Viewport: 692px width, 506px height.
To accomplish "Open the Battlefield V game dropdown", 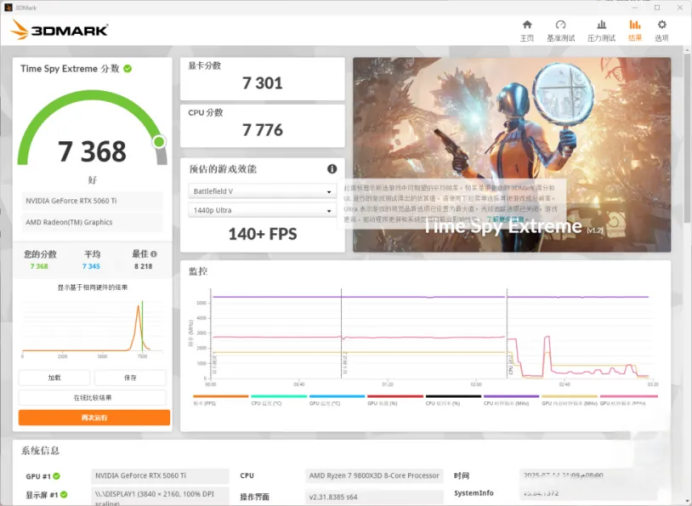I will [x=262, y=191].
